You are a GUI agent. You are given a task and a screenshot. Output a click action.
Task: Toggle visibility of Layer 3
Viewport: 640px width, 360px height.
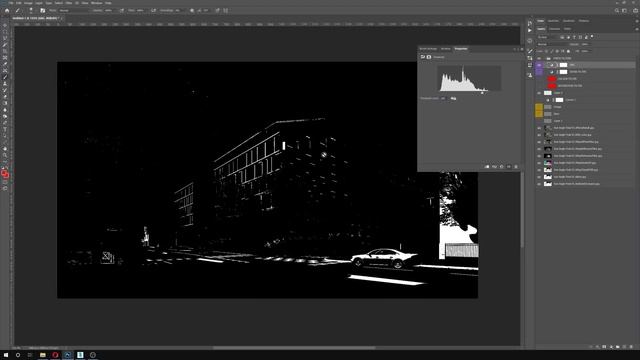(539, 93)
